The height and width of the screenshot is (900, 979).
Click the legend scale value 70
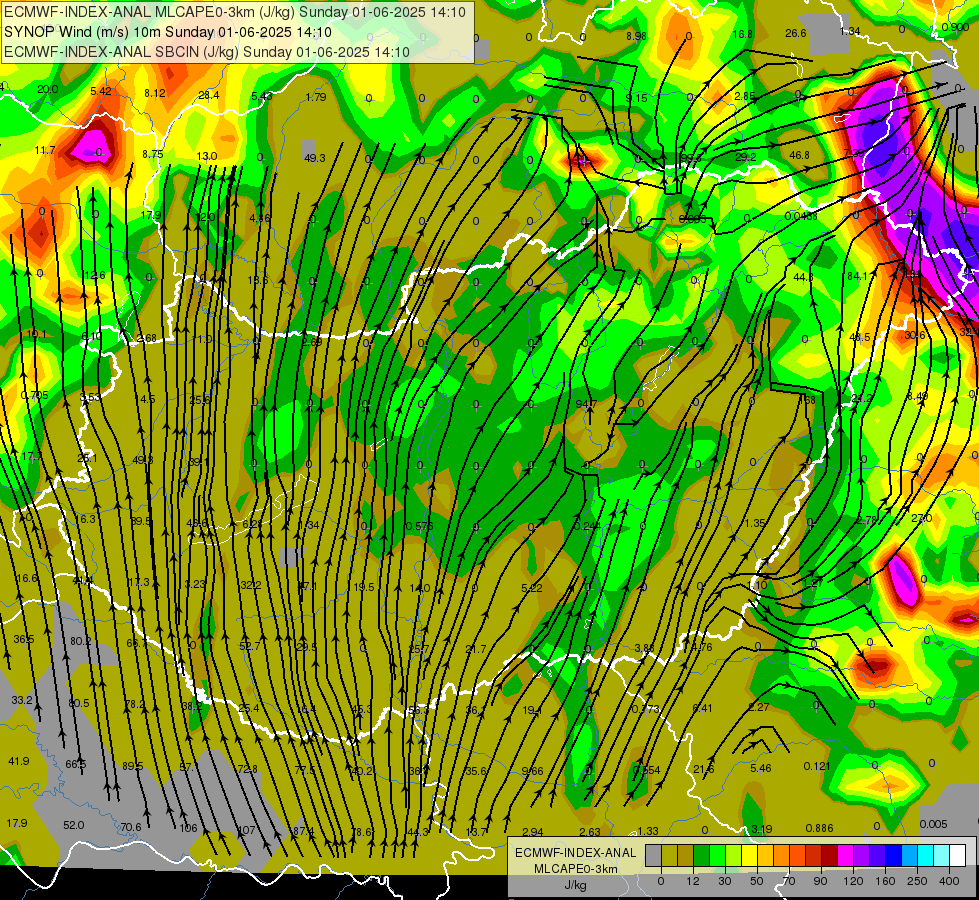point(789,881)
